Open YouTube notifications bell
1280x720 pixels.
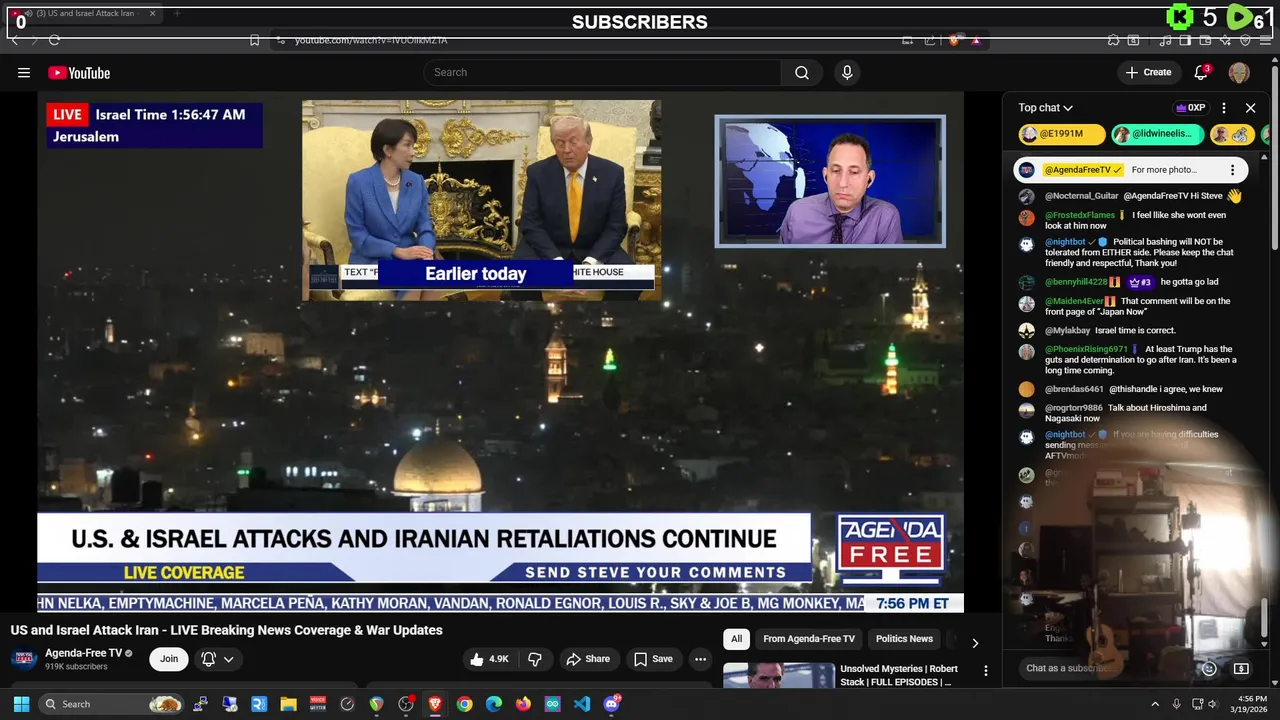tap(1202, 72)
